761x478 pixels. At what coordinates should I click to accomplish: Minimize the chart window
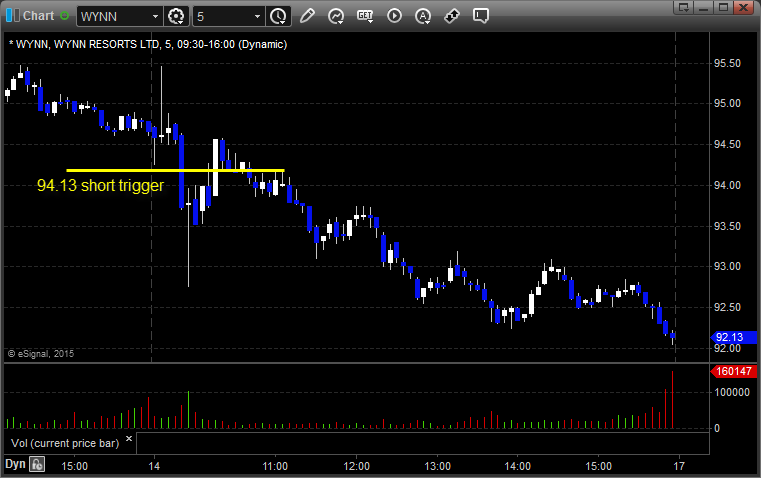(704, 7)
